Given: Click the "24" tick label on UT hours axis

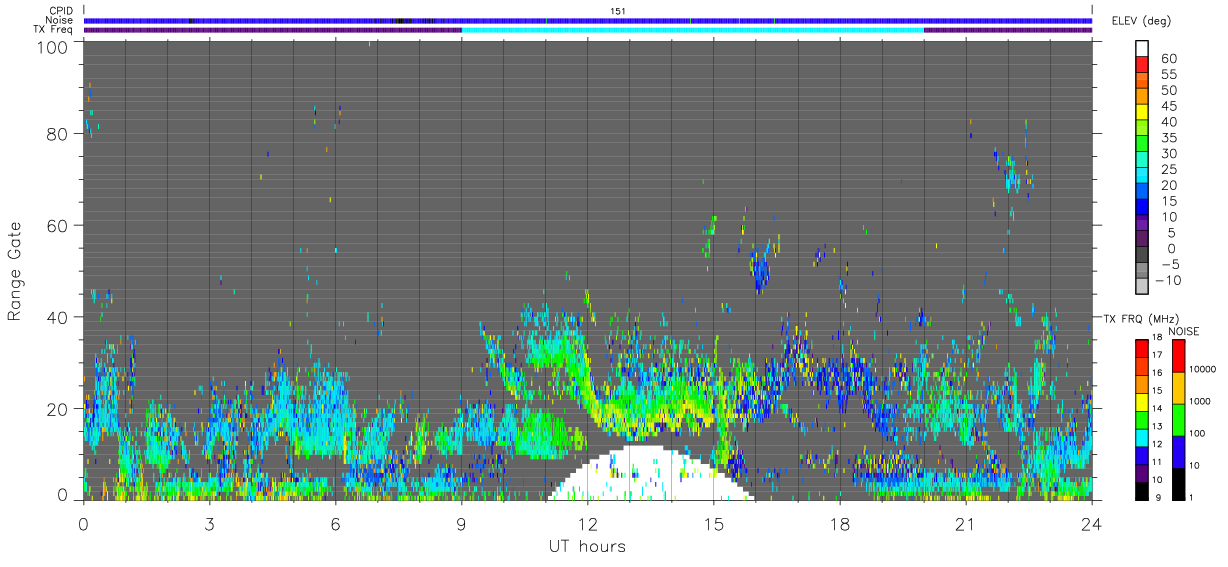Looking at the screenshot, I should (1091, 523).
